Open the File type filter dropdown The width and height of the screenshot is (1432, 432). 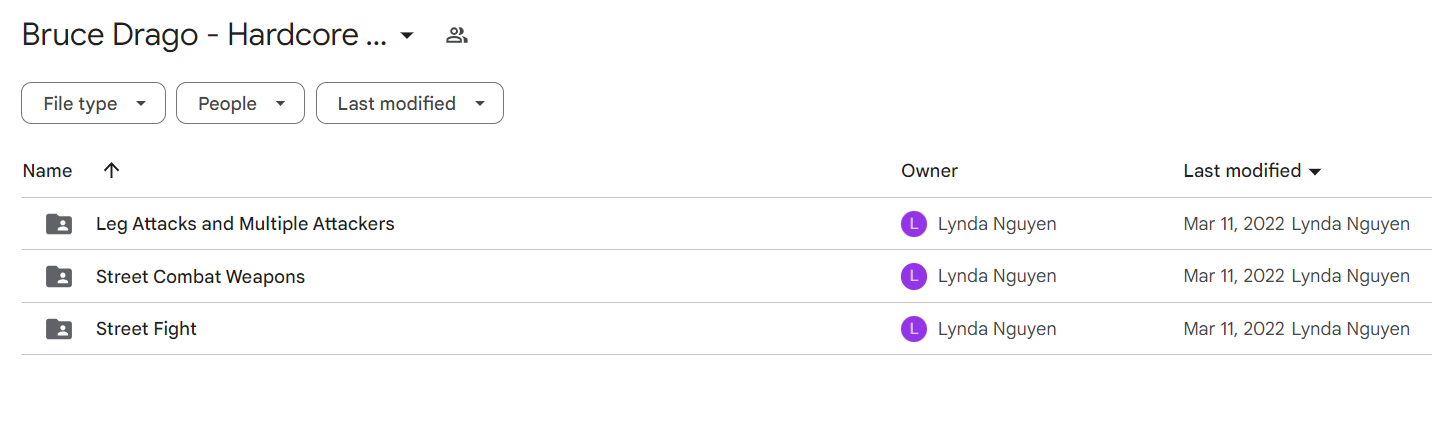93,103
